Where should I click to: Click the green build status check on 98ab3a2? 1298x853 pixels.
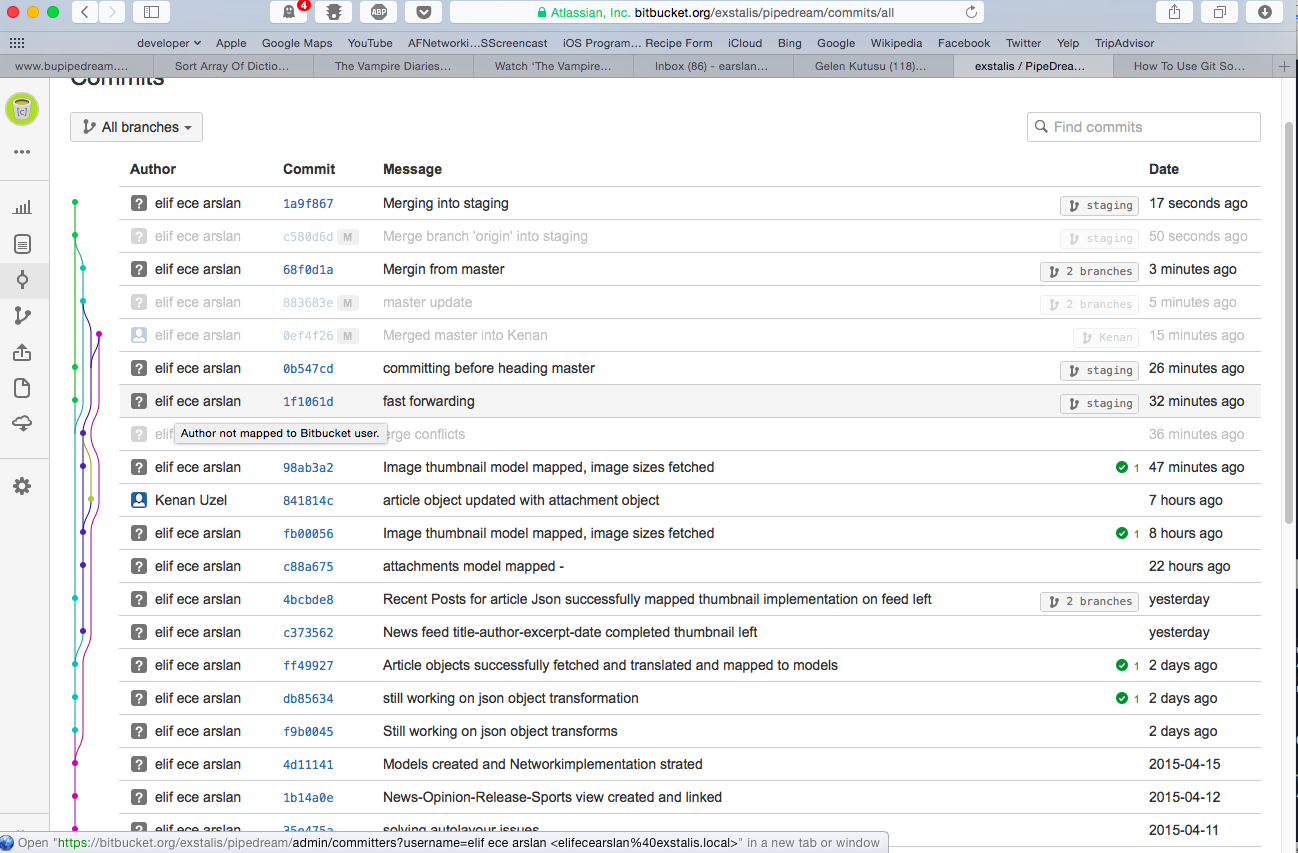coord(1122,467)
